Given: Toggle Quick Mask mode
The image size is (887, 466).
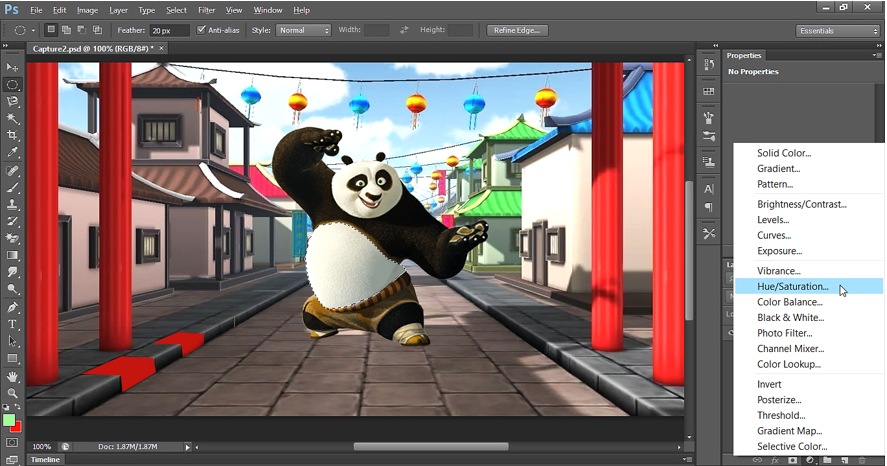Looking at the screenshot, I should 12,442.
